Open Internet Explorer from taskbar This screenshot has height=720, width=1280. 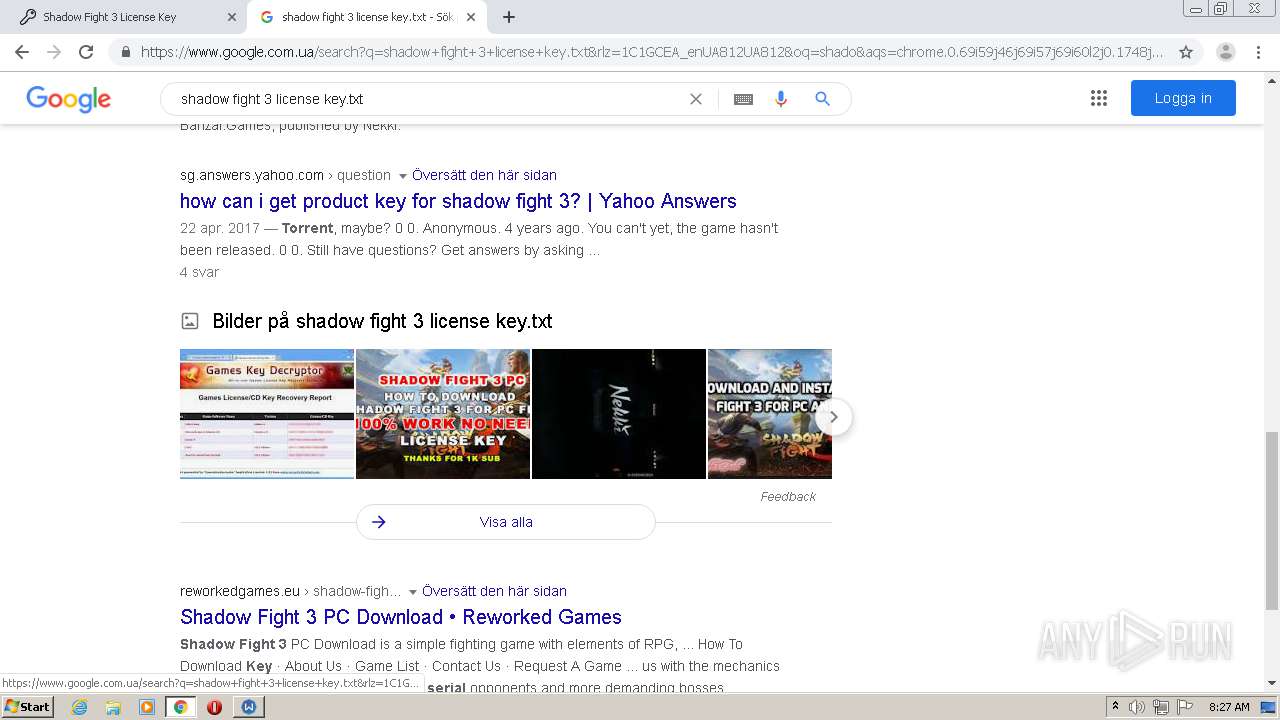[x=79, y=707]
